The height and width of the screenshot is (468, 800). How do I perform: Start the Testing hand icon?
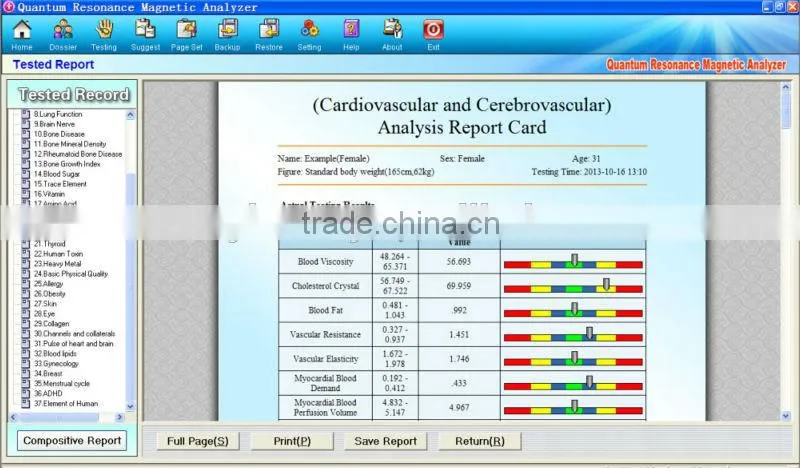coord(104,30)
